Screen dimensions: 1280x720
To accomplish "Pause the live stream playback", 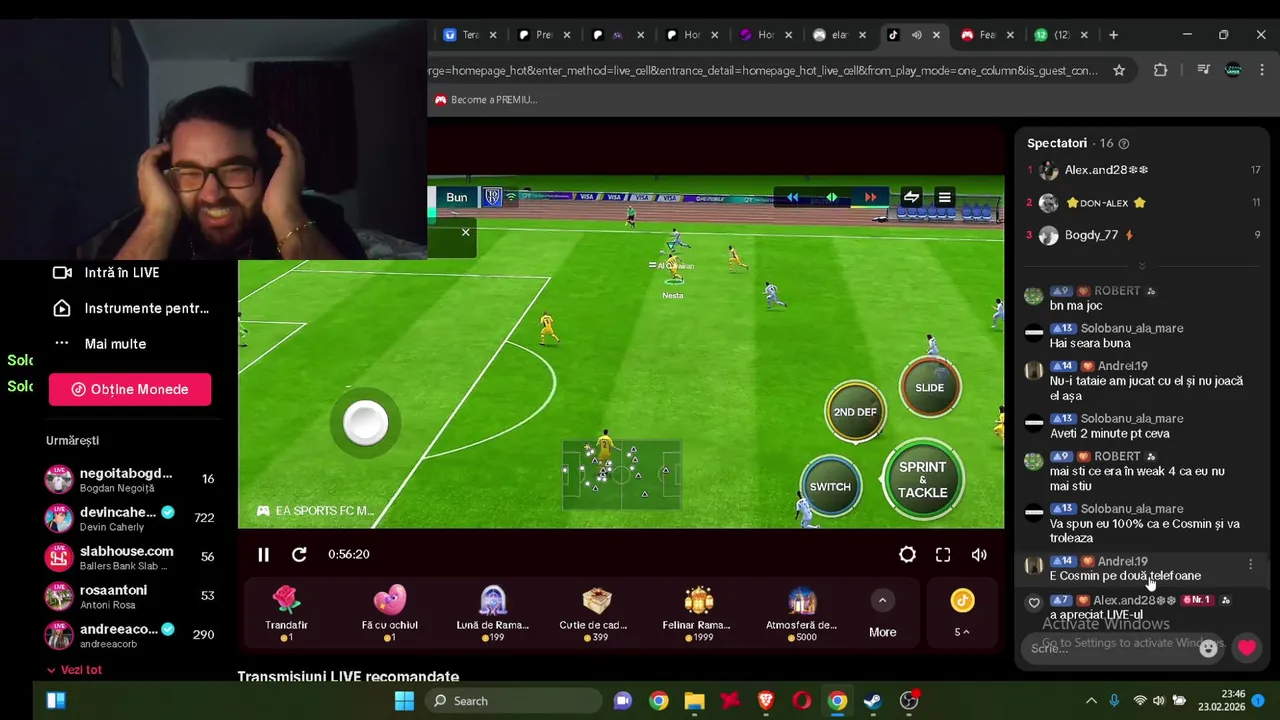I will click(x=263, y=554).
